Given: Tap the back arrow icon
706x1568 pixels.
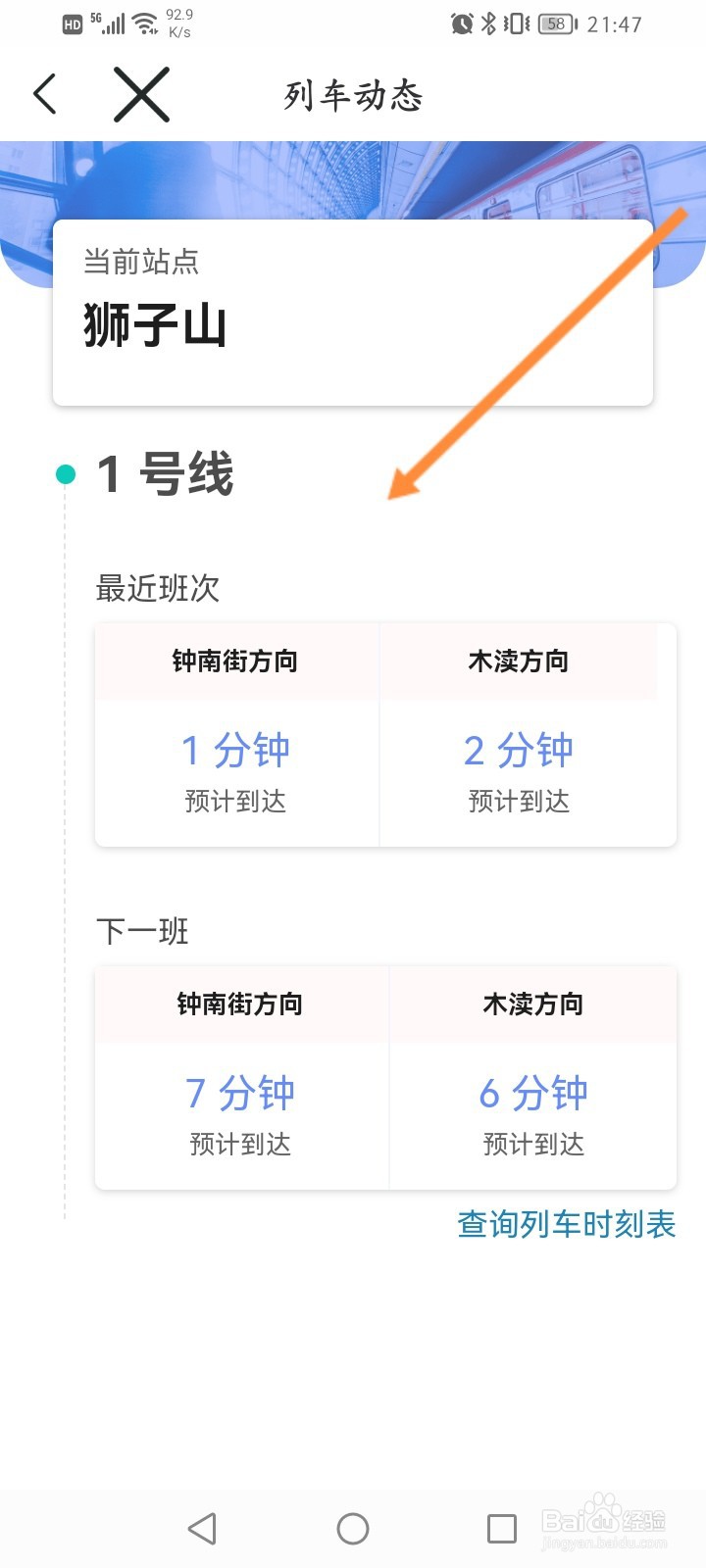Looking at the screenshot, I should [x=45, y=94].
